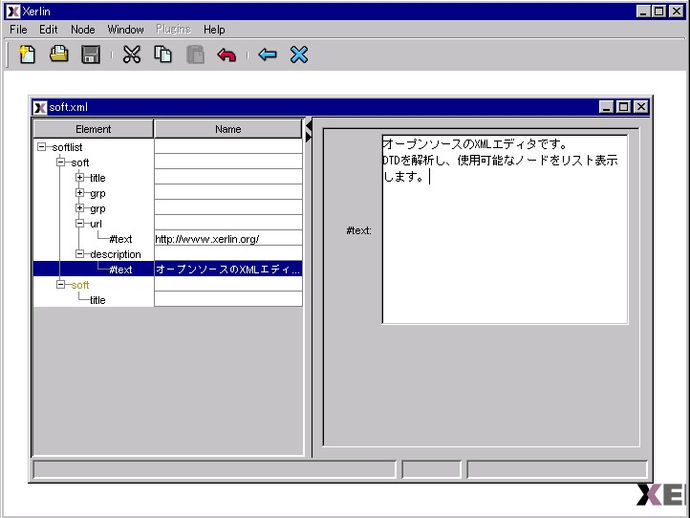The height and width of the screenshot is (518, 690).
Task: Click the Element column header
Action: (93, 129)
